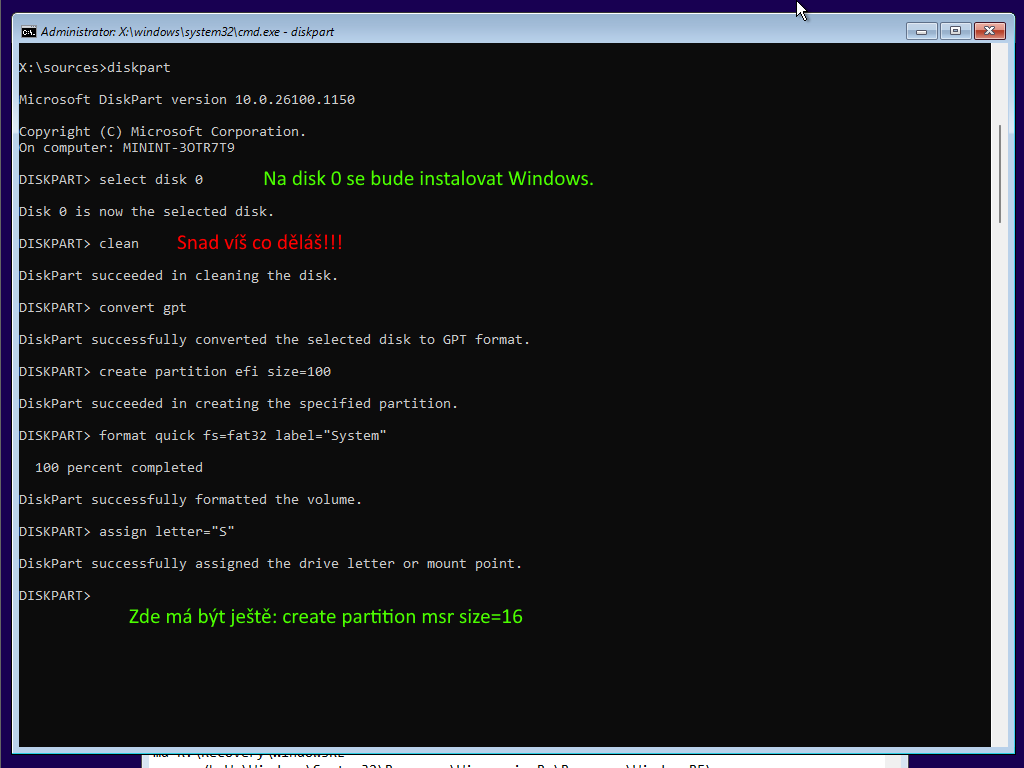Click the console vertical scrollbar thumb

pos(1000,174)
